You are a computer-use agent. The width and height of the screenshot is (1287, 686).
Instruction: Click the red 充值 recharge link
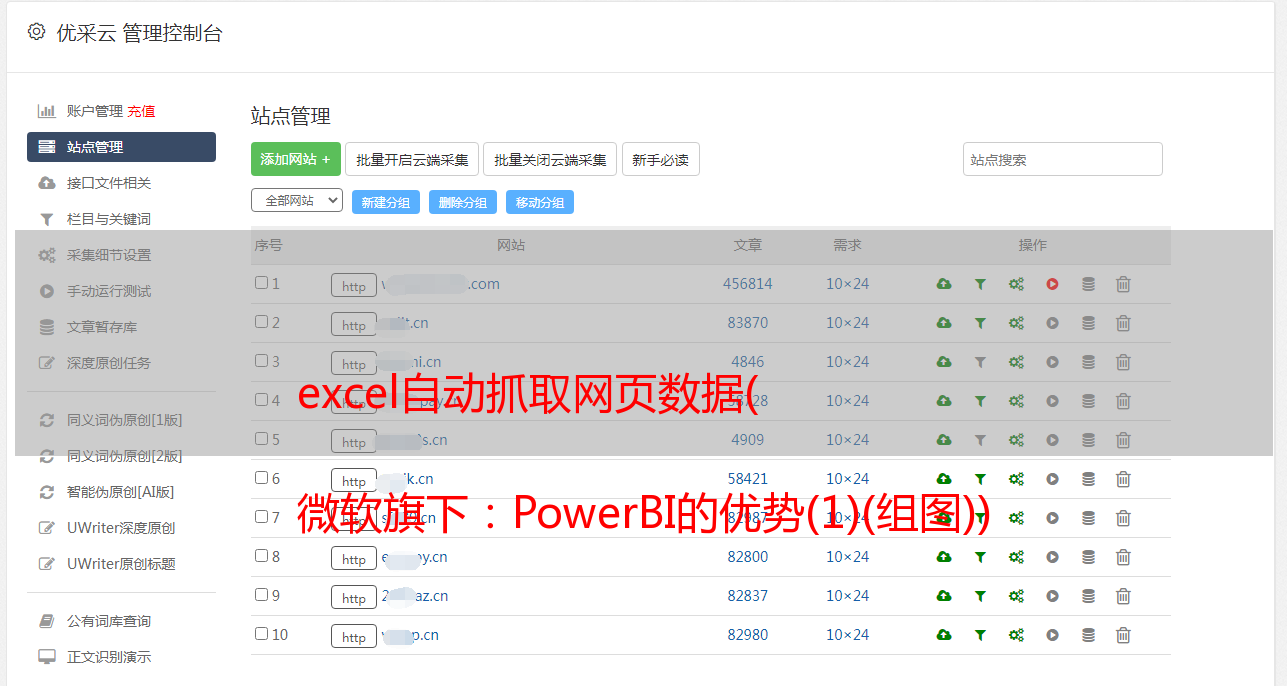[141, 111]
